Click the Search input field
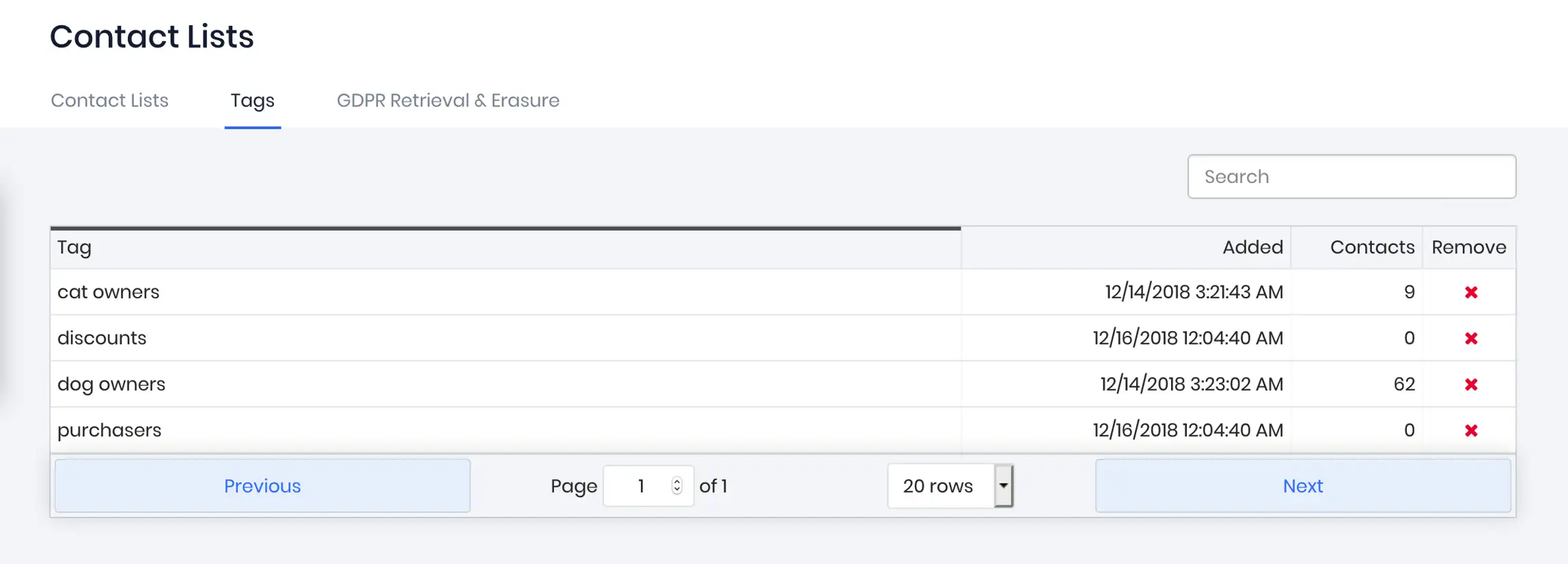The image size is (1568, 564). (x=1351, y=177)
